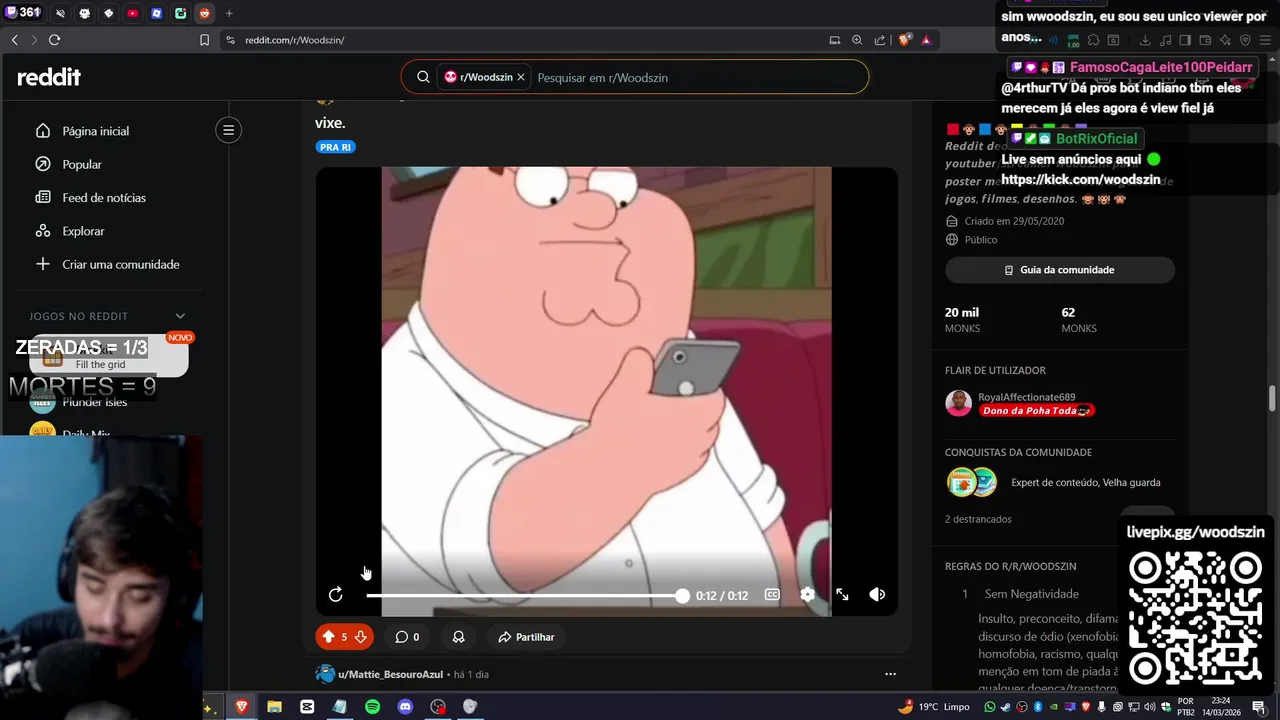The width and height of the screenshot is (1280, 720).
Task: Open Discord from the taskbar
Action: (x=405, y=707)
